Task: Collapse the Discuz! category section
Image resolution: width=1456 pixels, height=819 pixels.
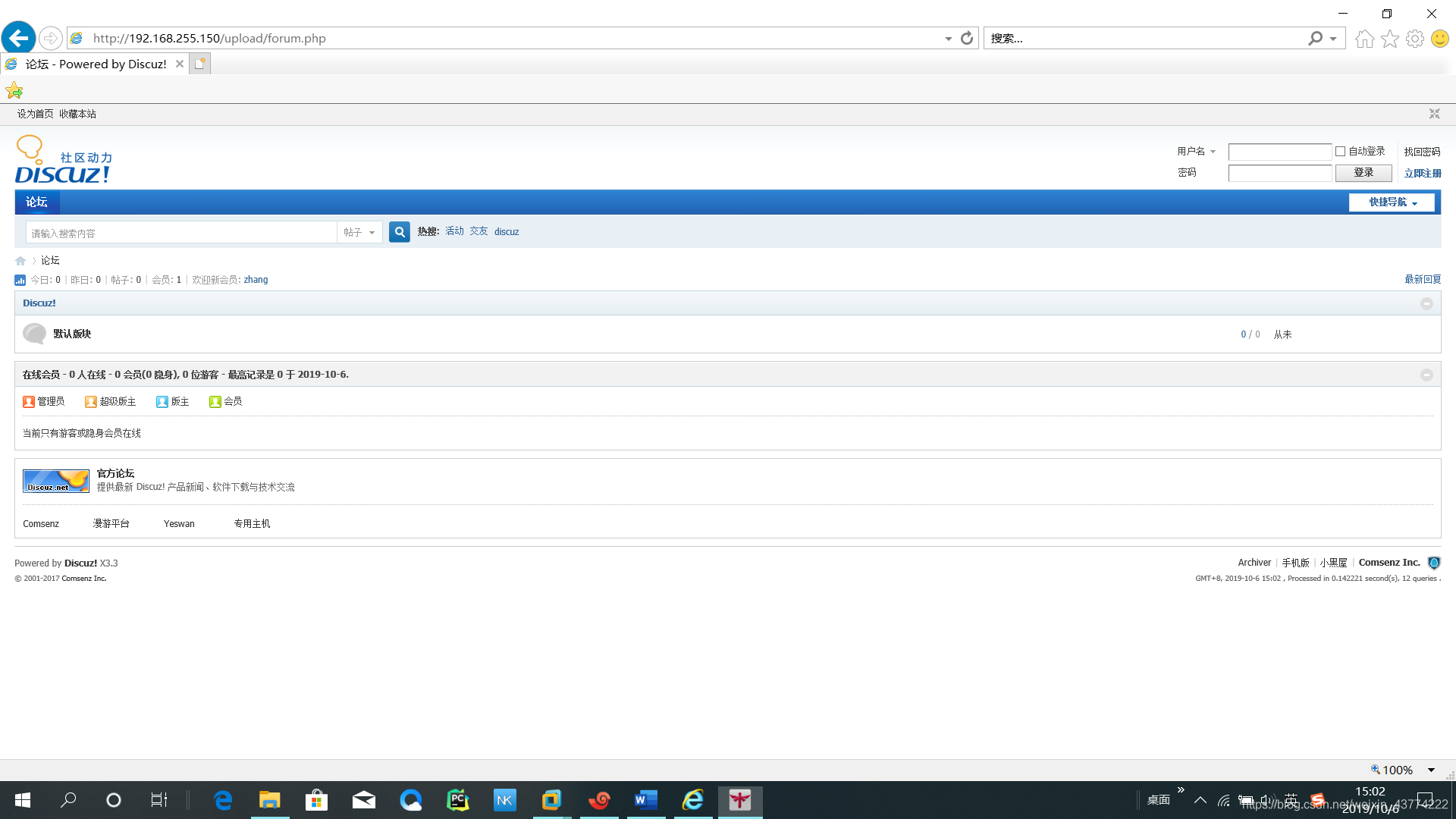Action: (1426, 303)
